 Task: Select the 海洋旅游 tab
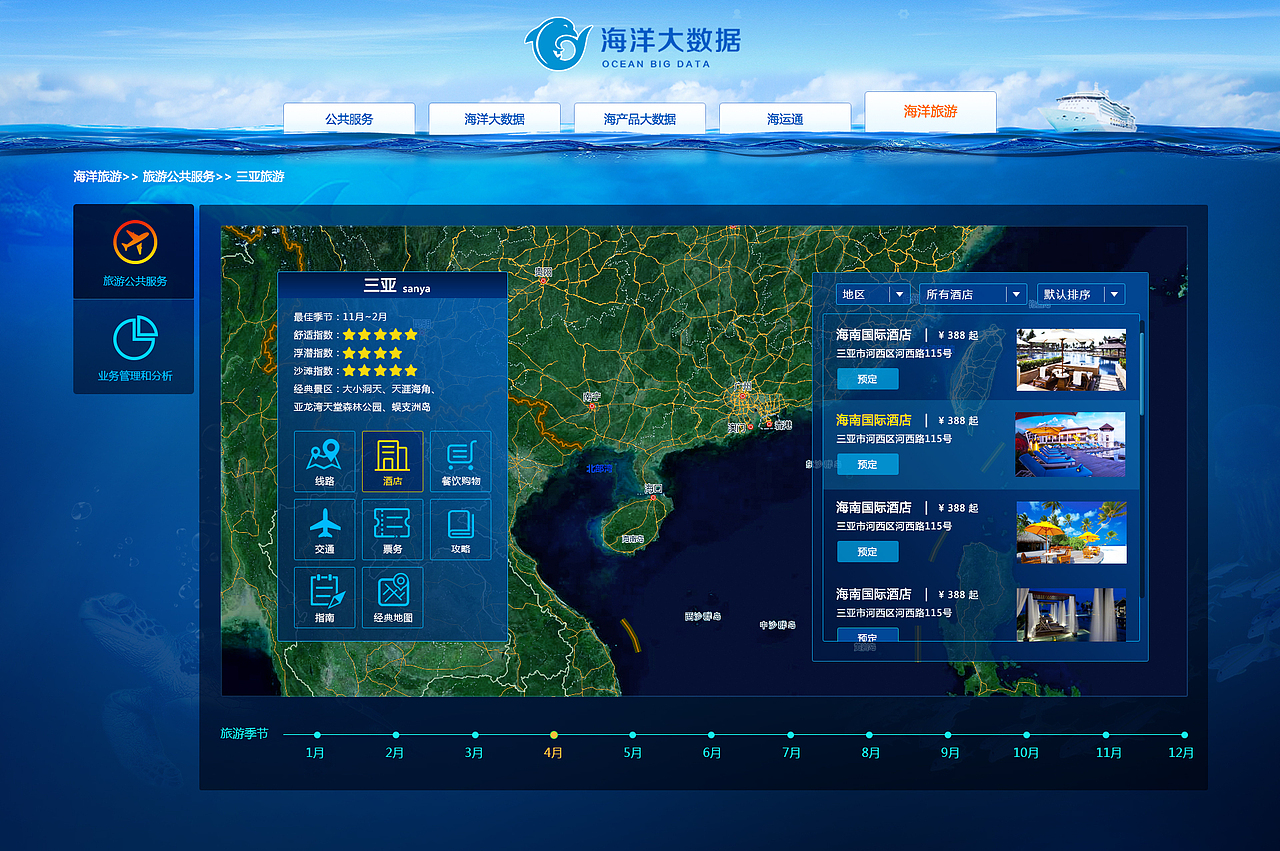[x=930, y=112]
